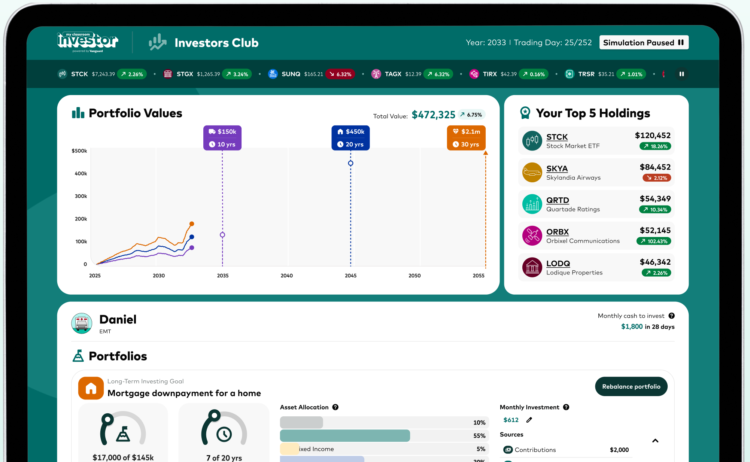Click the 7 of 20 yrs time gauge
750x462 pixels.
point(224,428)
